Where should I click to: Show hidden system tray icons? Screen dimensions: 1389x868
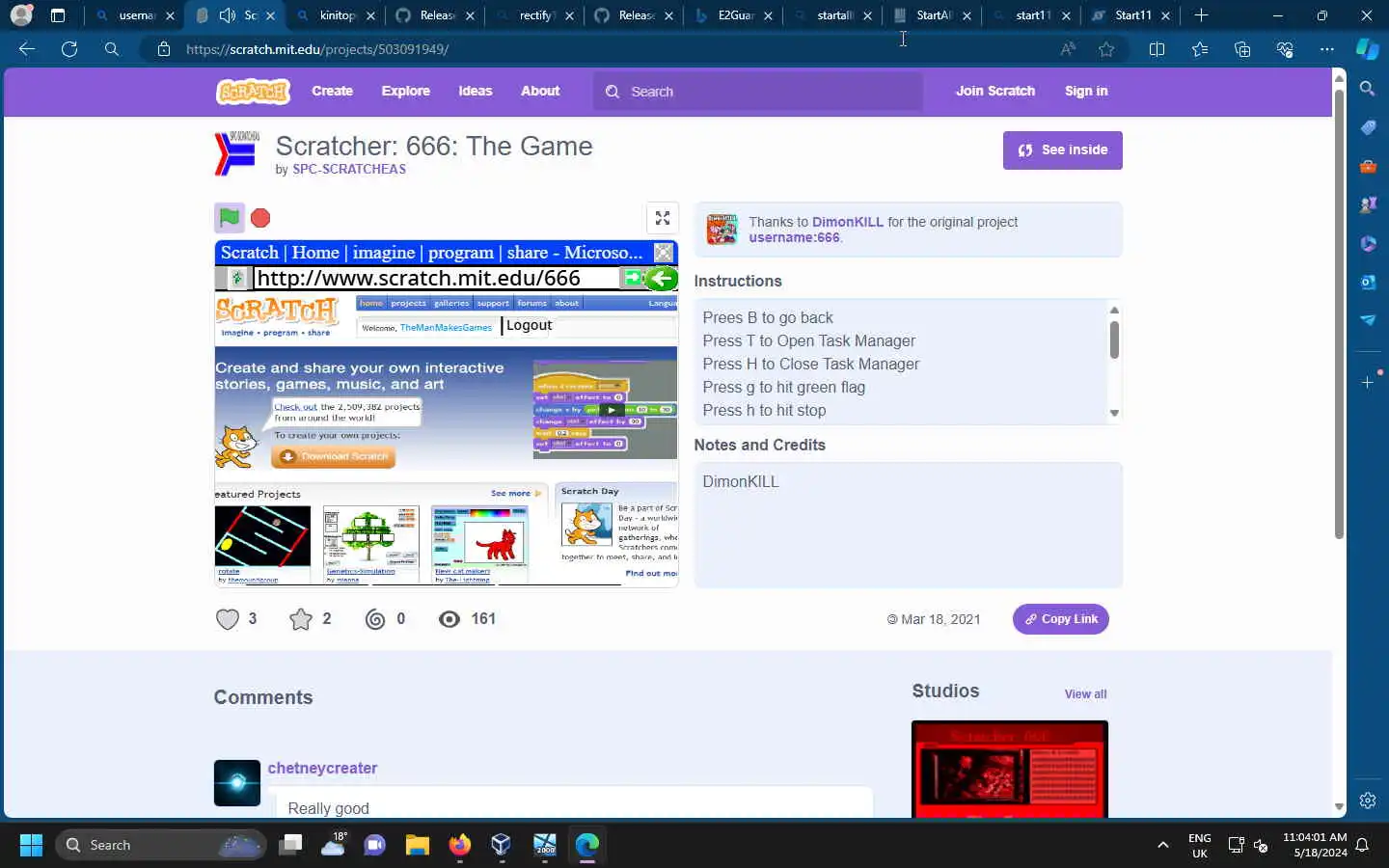[x=1162, y=845]
